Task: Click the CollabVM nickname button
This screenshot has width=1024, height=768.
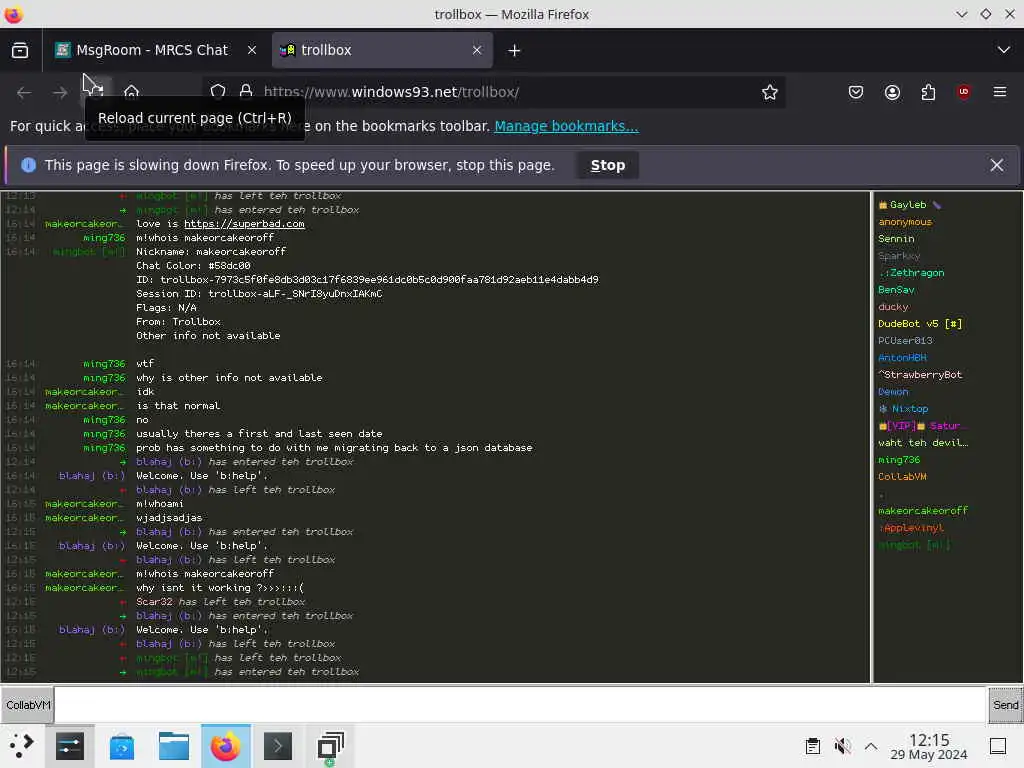Action: pos(27,705)
